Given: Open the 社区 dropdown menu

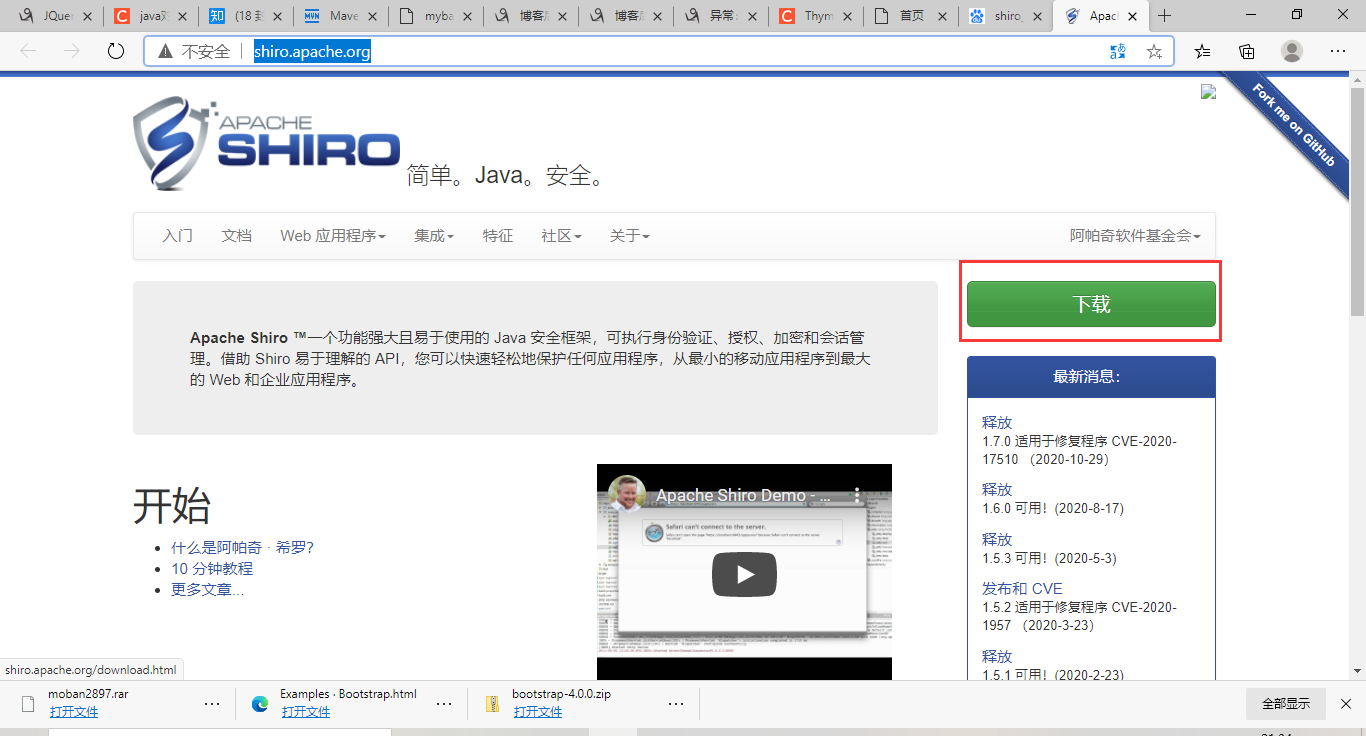Looking at the screenshot, I should point(561,236).
